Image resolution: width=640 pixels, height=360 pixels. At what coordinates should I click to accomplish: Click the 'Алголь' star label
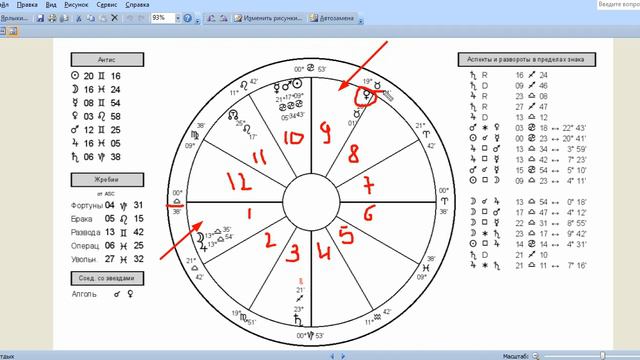[84, 294]
